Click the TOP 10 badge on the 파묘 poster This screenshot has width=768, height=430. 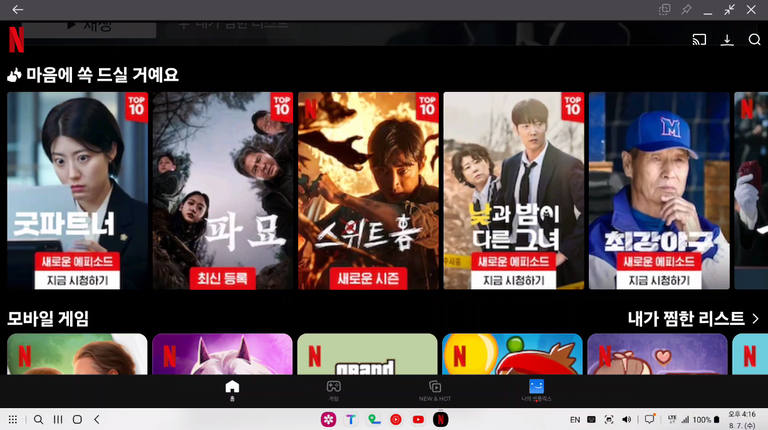click(x=282, y=106)
